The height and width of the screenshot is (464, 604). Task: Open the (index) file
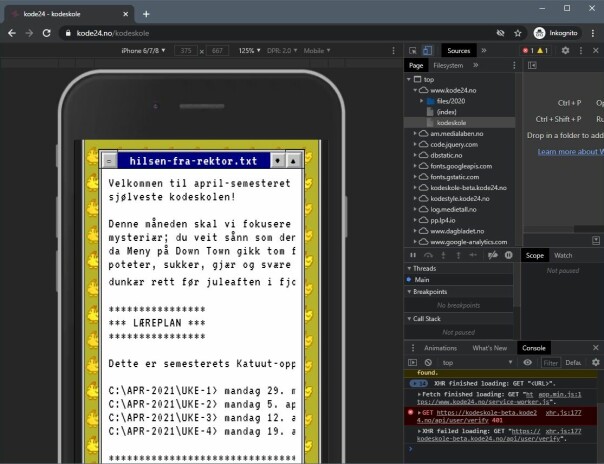[446, 112]
